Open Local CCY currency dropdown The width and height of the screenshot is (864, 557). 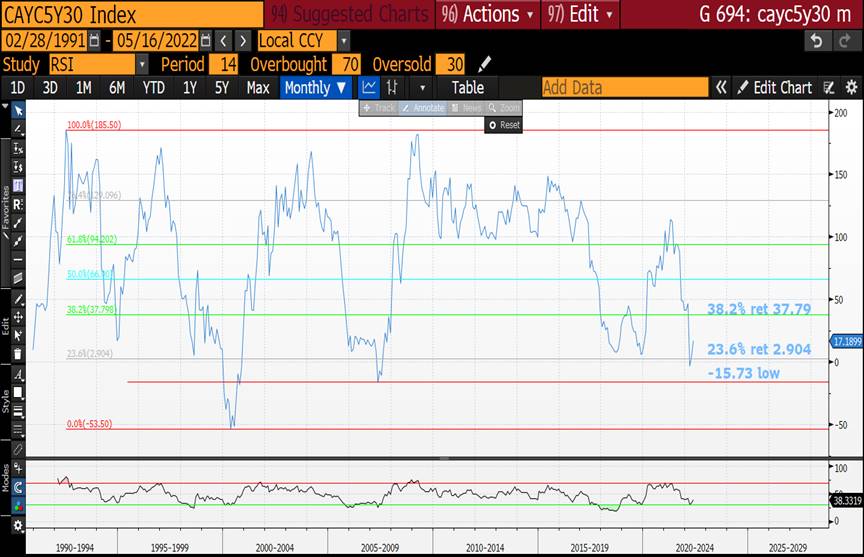coord(344,41)
